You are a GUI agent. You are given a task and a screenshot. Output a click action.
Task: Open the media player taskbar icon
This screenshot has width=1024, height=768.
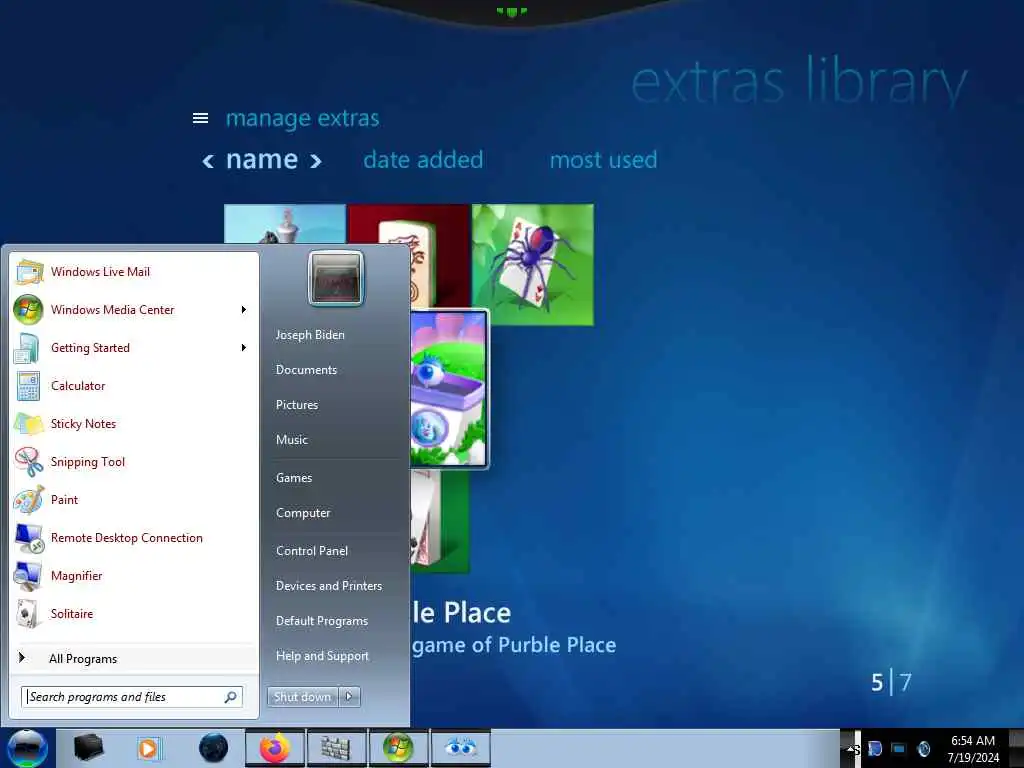(x=149, y=748)
